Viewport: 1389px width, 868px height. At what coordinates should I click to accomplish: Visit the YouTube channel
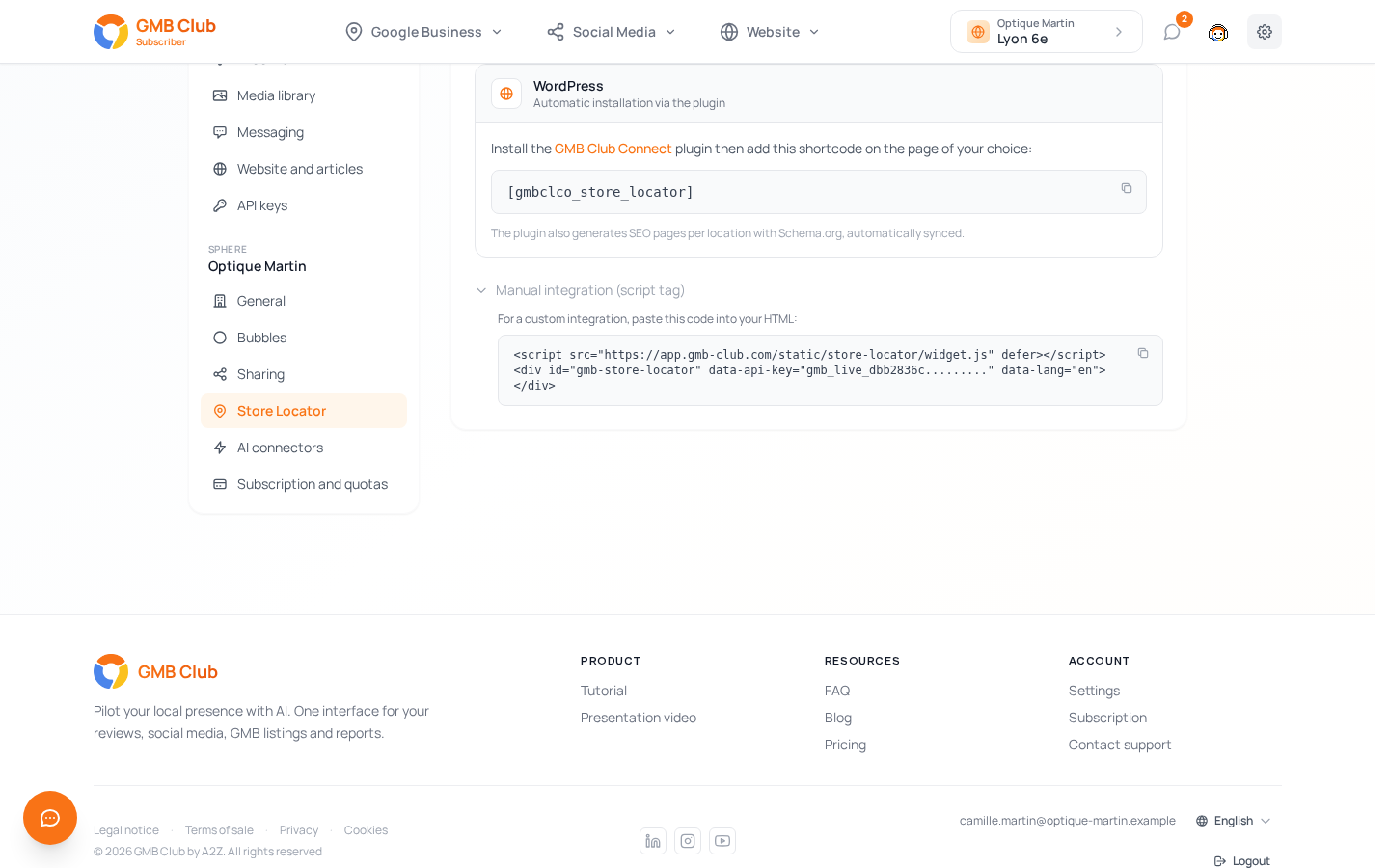click(722, 841)
